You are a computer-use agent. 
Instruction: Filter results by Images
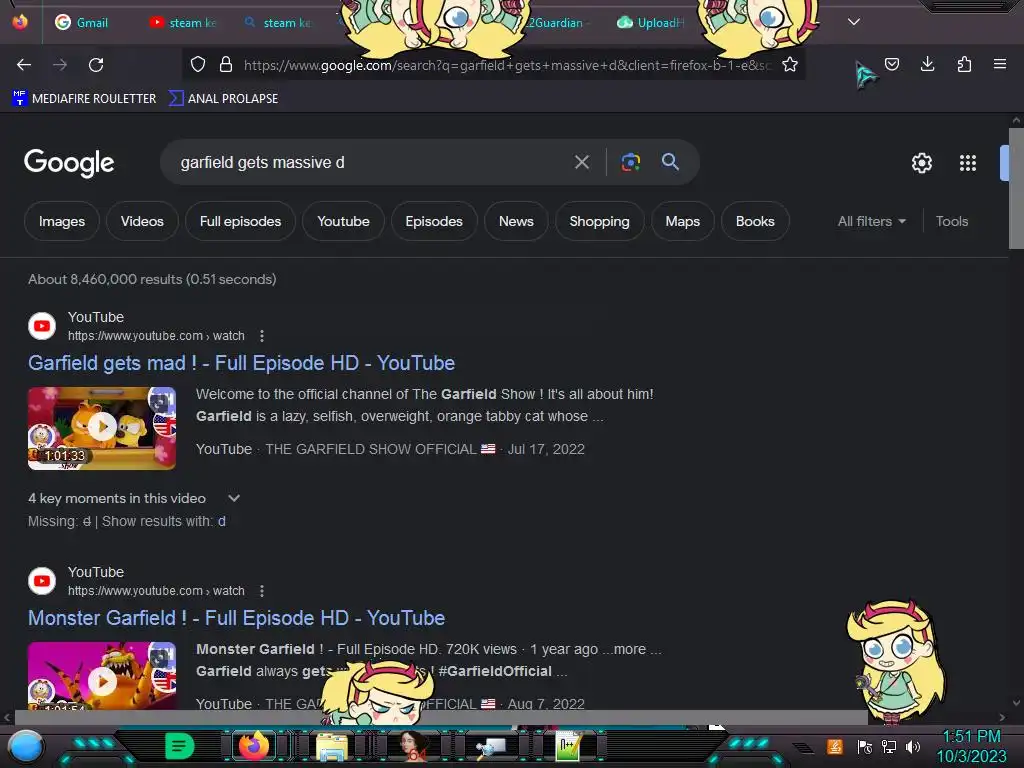[x=62, y=221]
